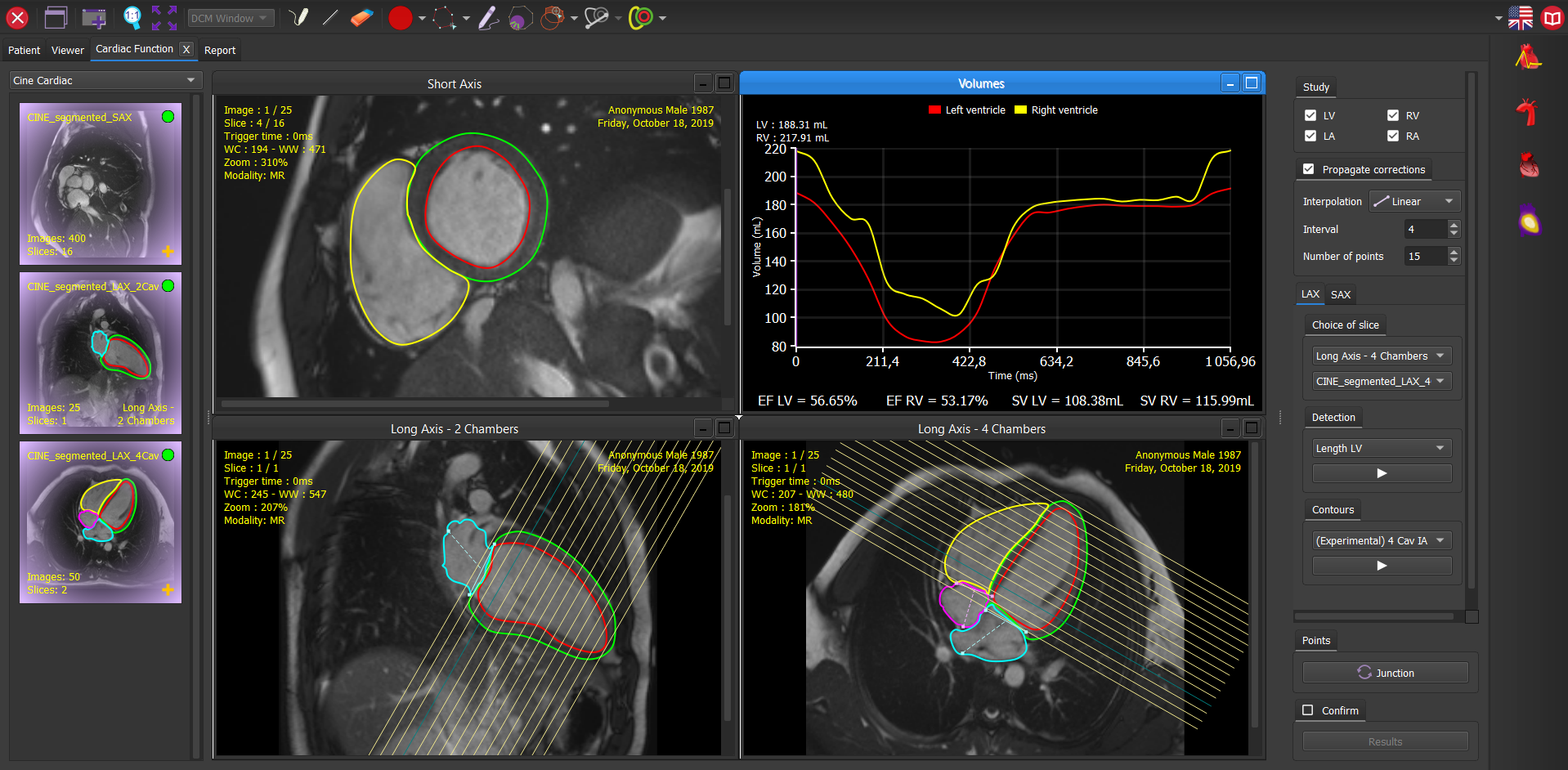
Task: Open the aorta module in sidebar
Action: click(1527, 112)
